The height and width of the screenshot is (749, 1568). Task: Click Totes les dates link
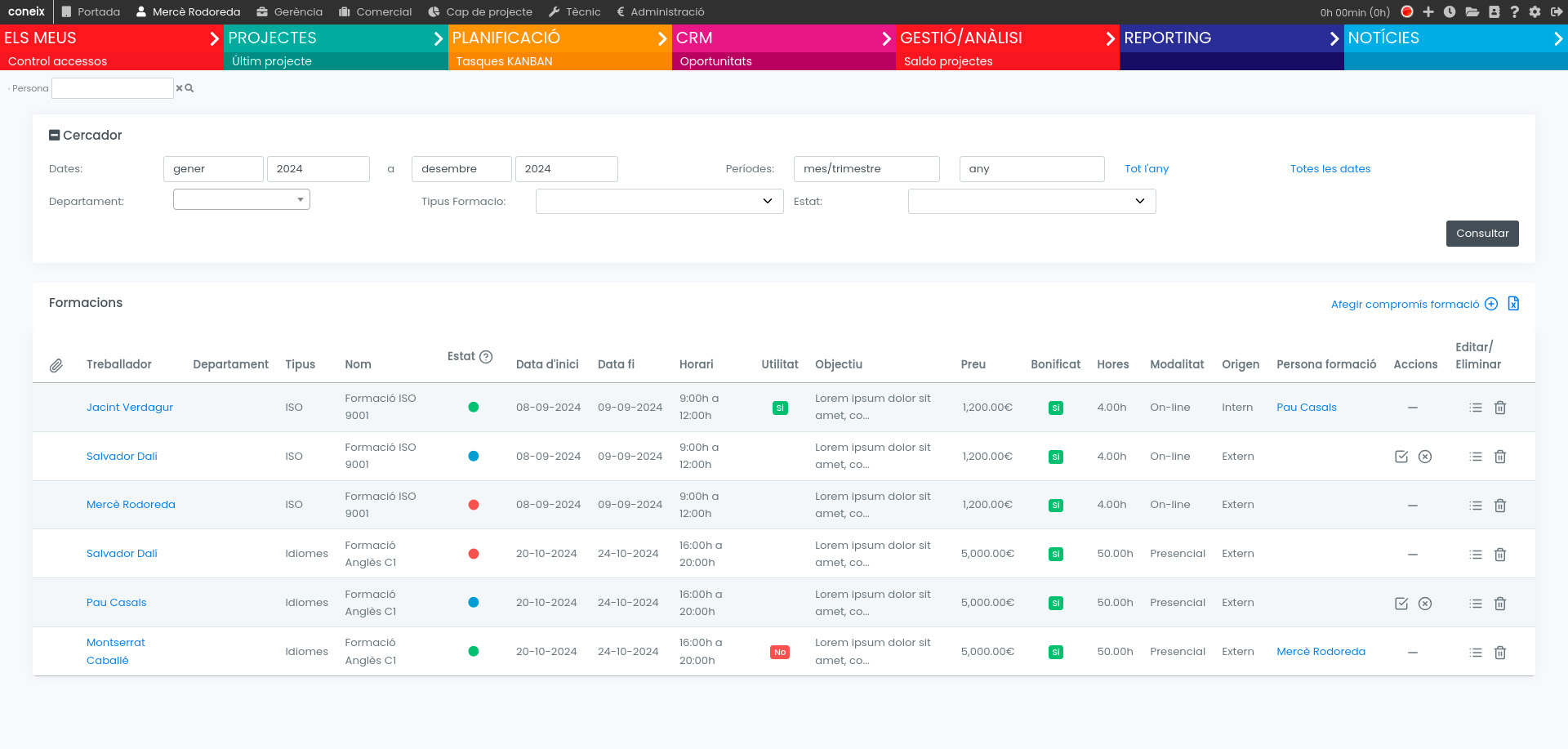pyautogui.click(x=1330, y=169)
